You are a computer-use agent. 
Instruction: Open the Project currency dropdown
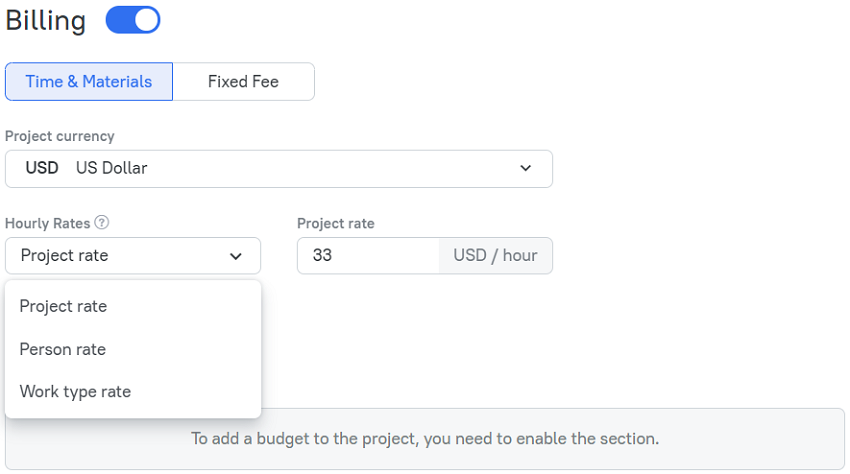coord(279,169)
